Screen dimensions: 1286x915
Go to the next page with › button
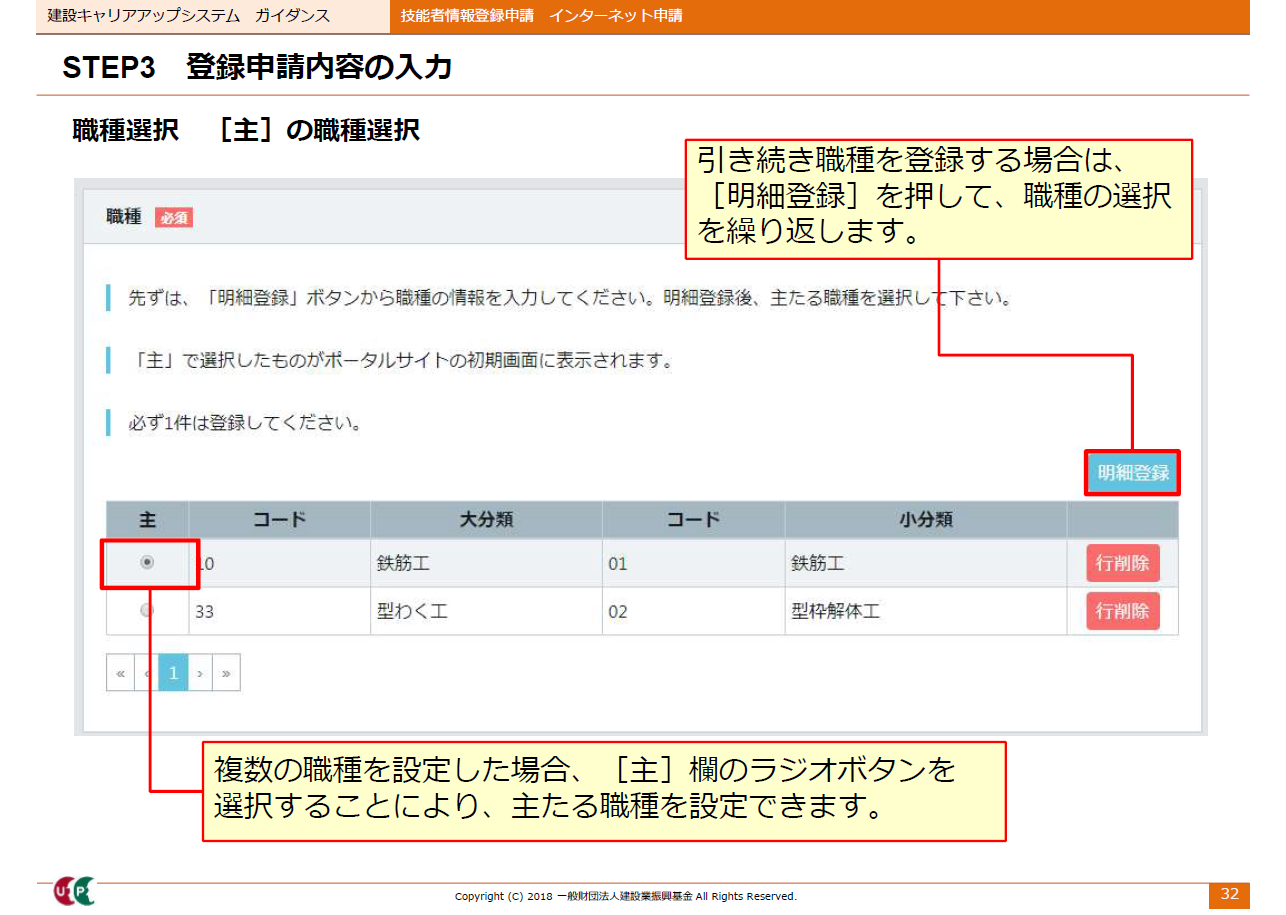[200, 674]
